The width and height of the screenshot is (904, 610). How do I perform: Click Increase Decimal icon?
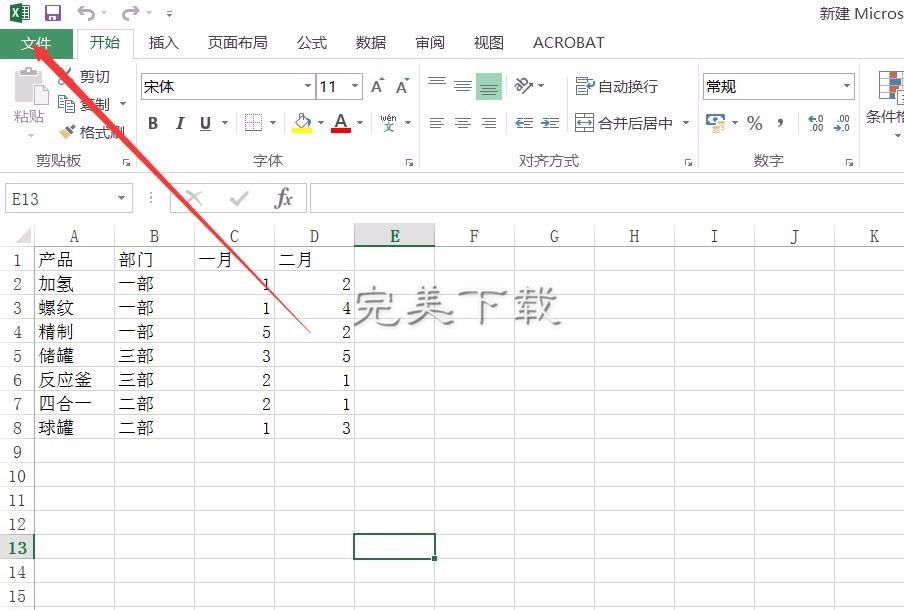click(816, 123)
